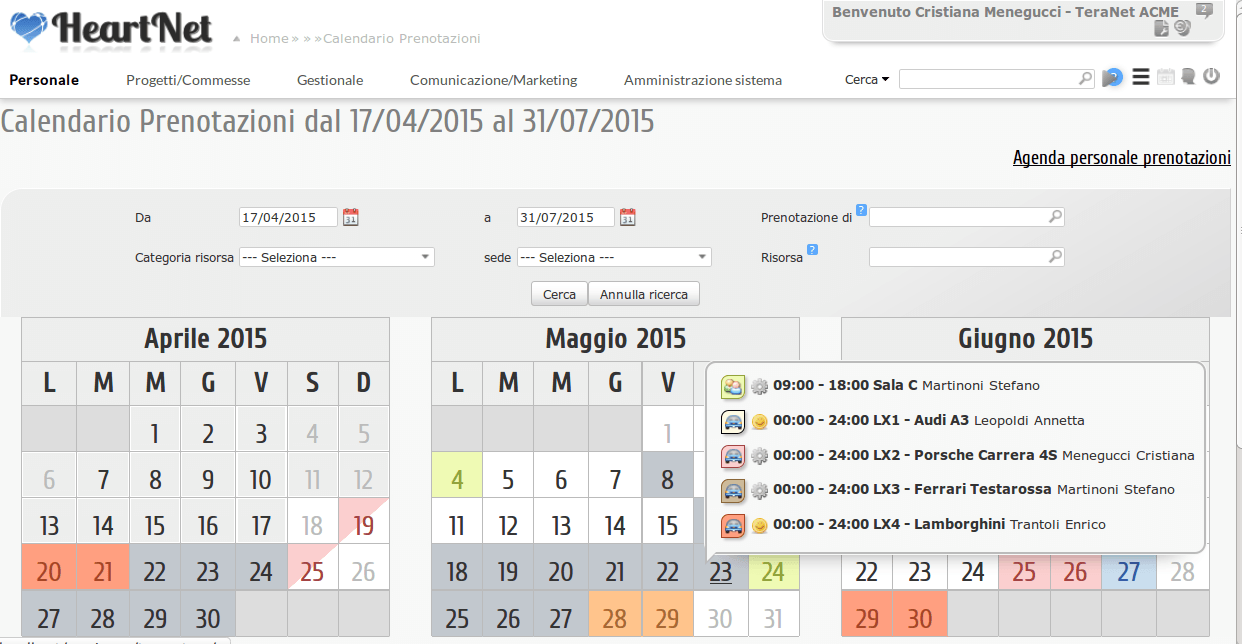
Task: Click smiley status icon for Lamborghini booking
Action: (x=759, y=525)
